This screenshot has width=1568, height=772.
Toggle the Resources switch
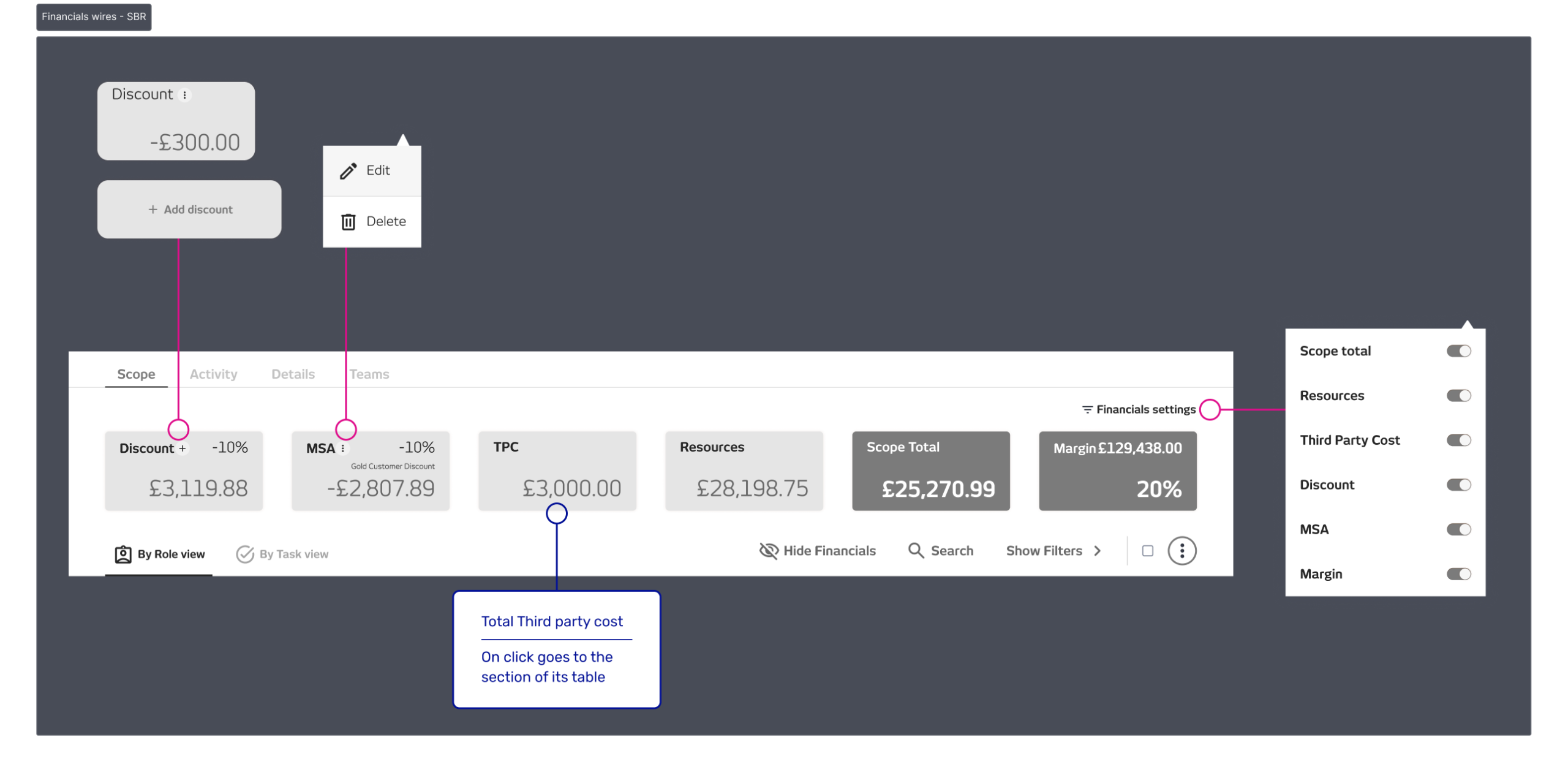point(1459,396)
